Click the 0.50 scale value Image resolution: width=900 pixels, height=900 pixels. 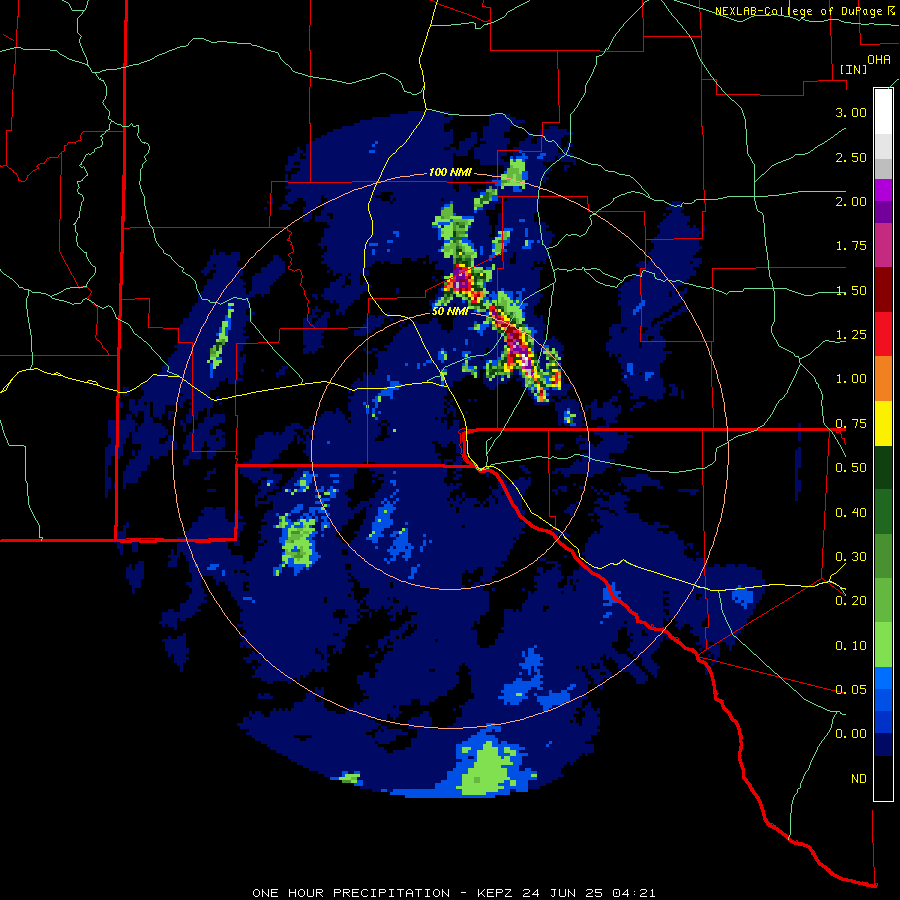(851, 468)
